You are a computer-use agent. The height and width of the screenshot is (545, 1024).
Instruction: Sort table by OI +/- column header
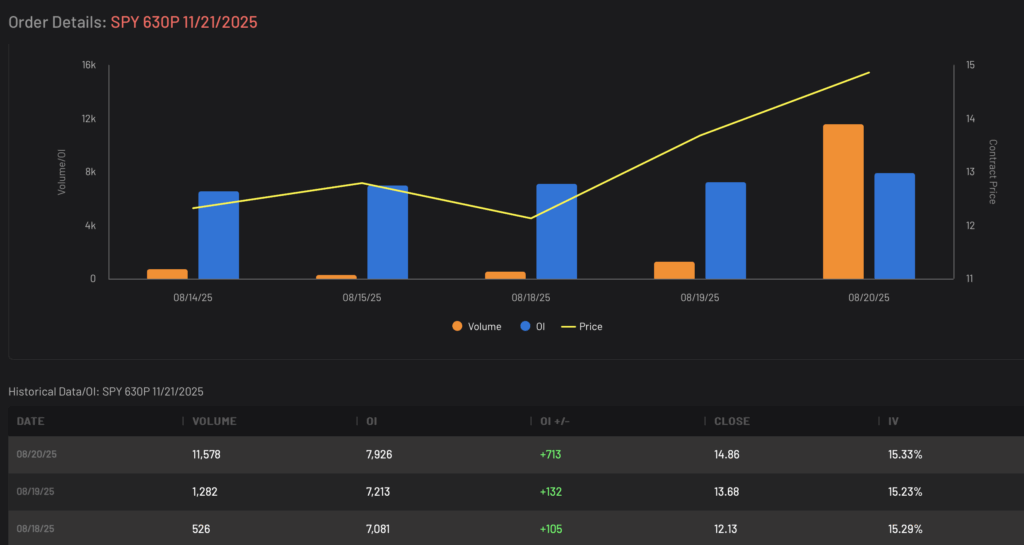coord(555,421)
